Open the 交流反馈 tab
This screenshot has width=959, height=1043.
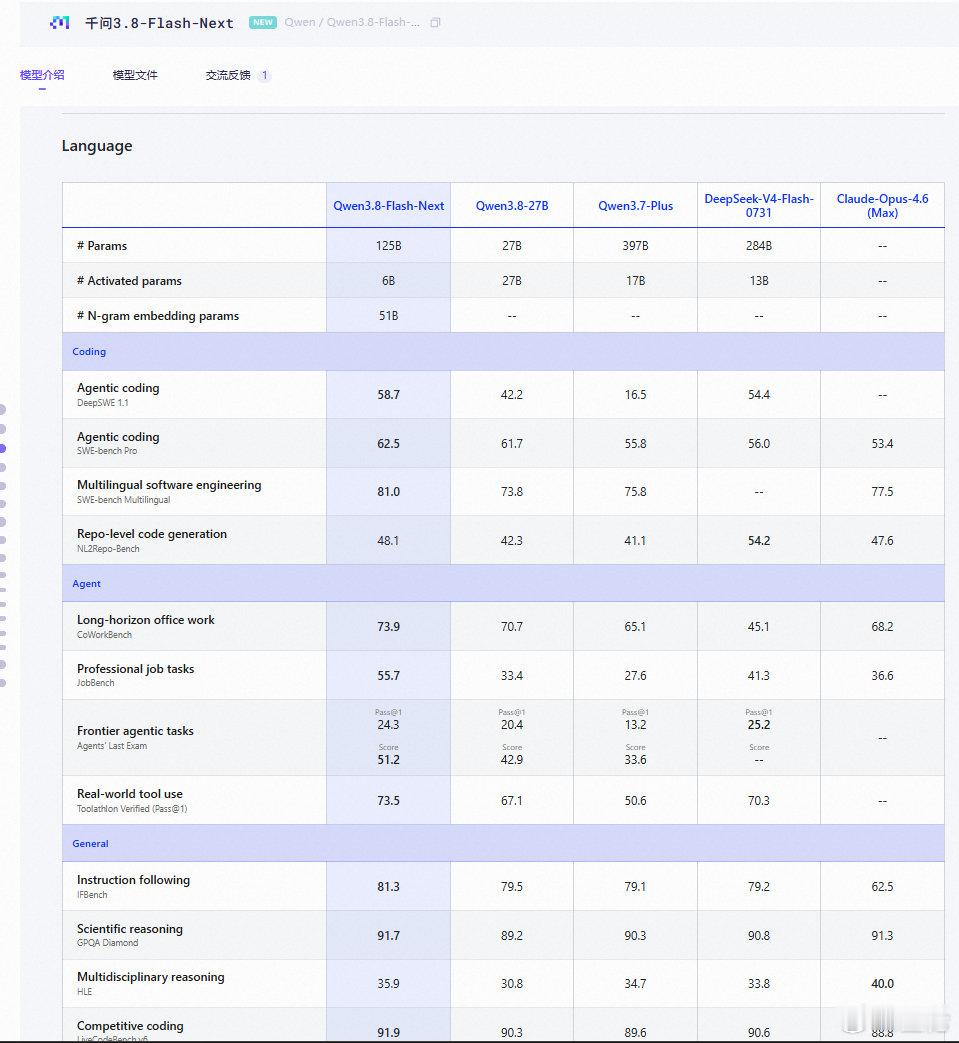228,75
